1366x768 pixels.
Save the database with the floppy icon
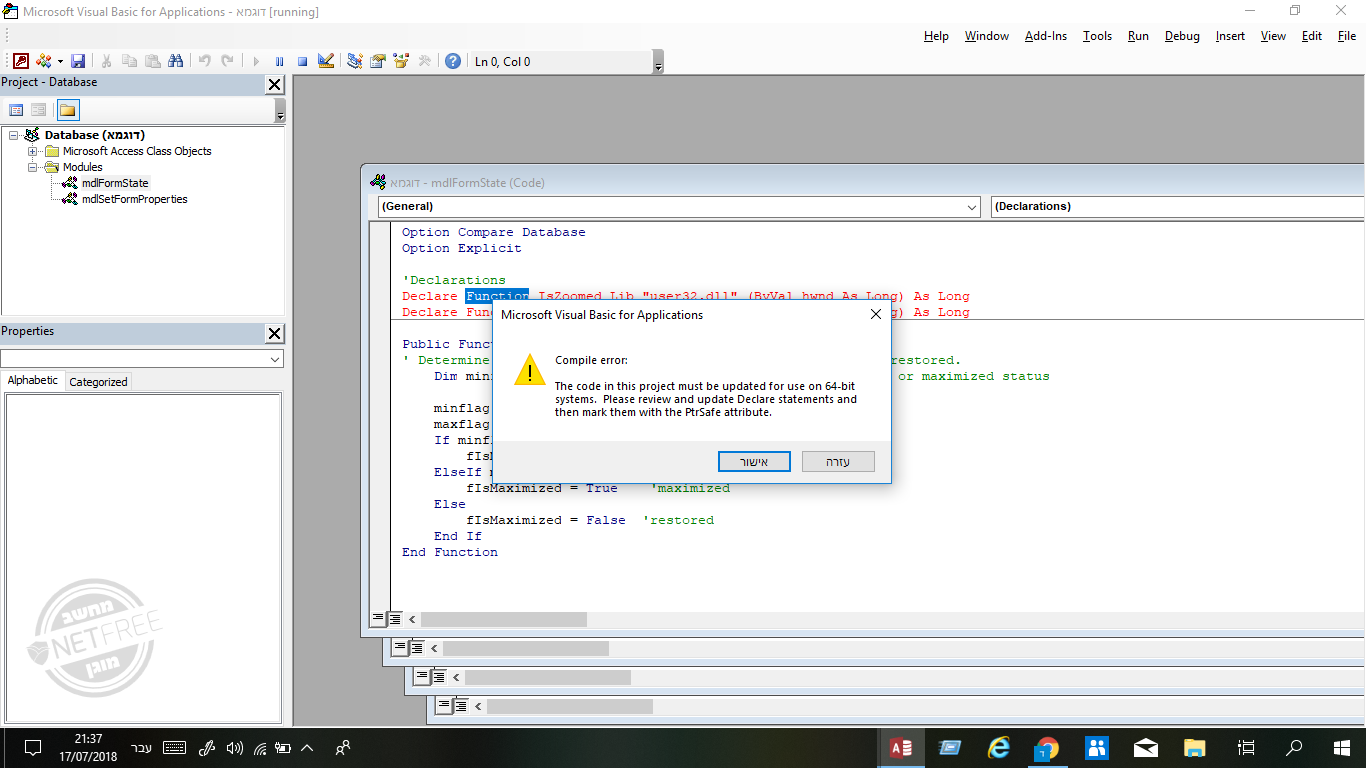[78, 61]
